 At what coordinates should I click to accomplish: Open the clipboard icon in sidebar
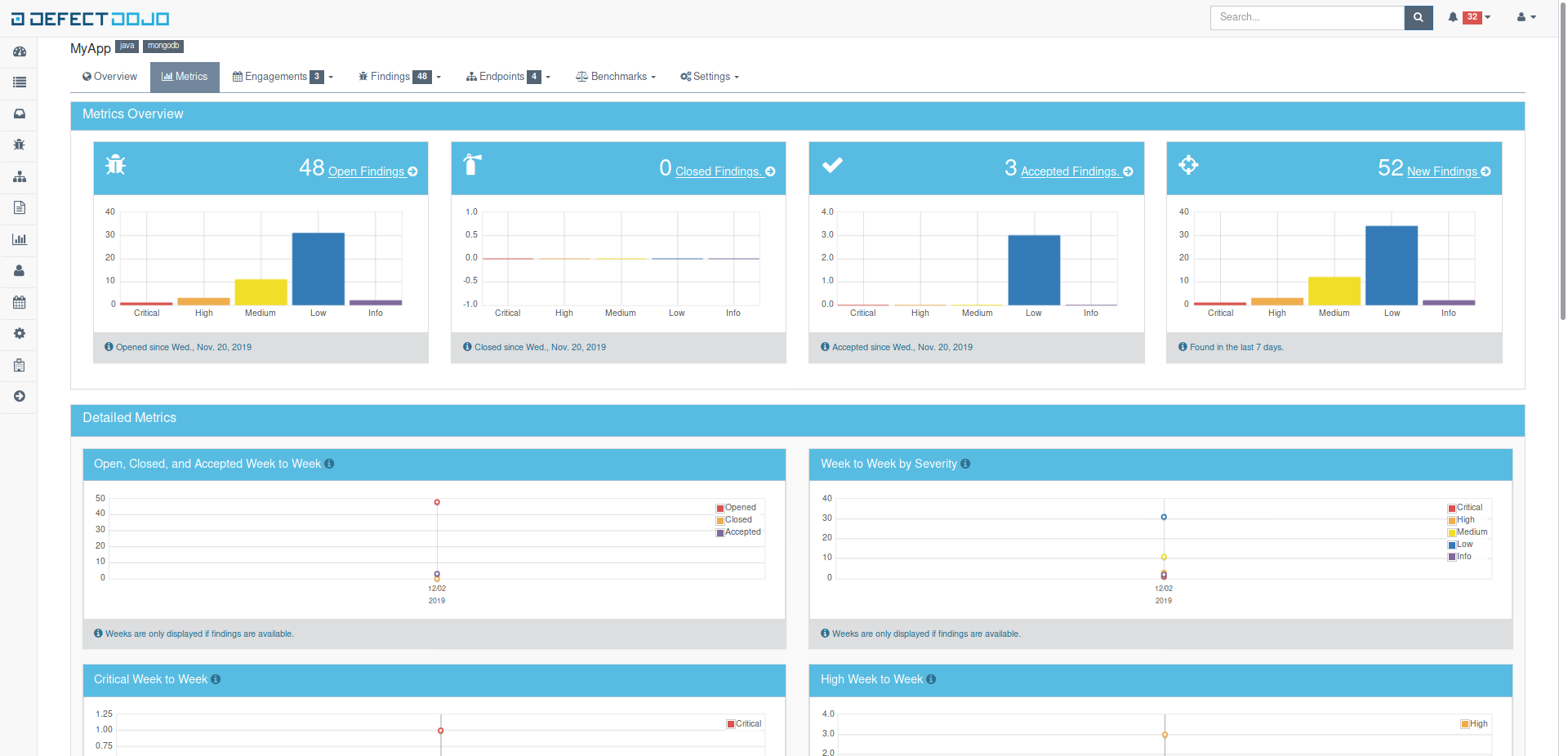click(x=20, y=365)
